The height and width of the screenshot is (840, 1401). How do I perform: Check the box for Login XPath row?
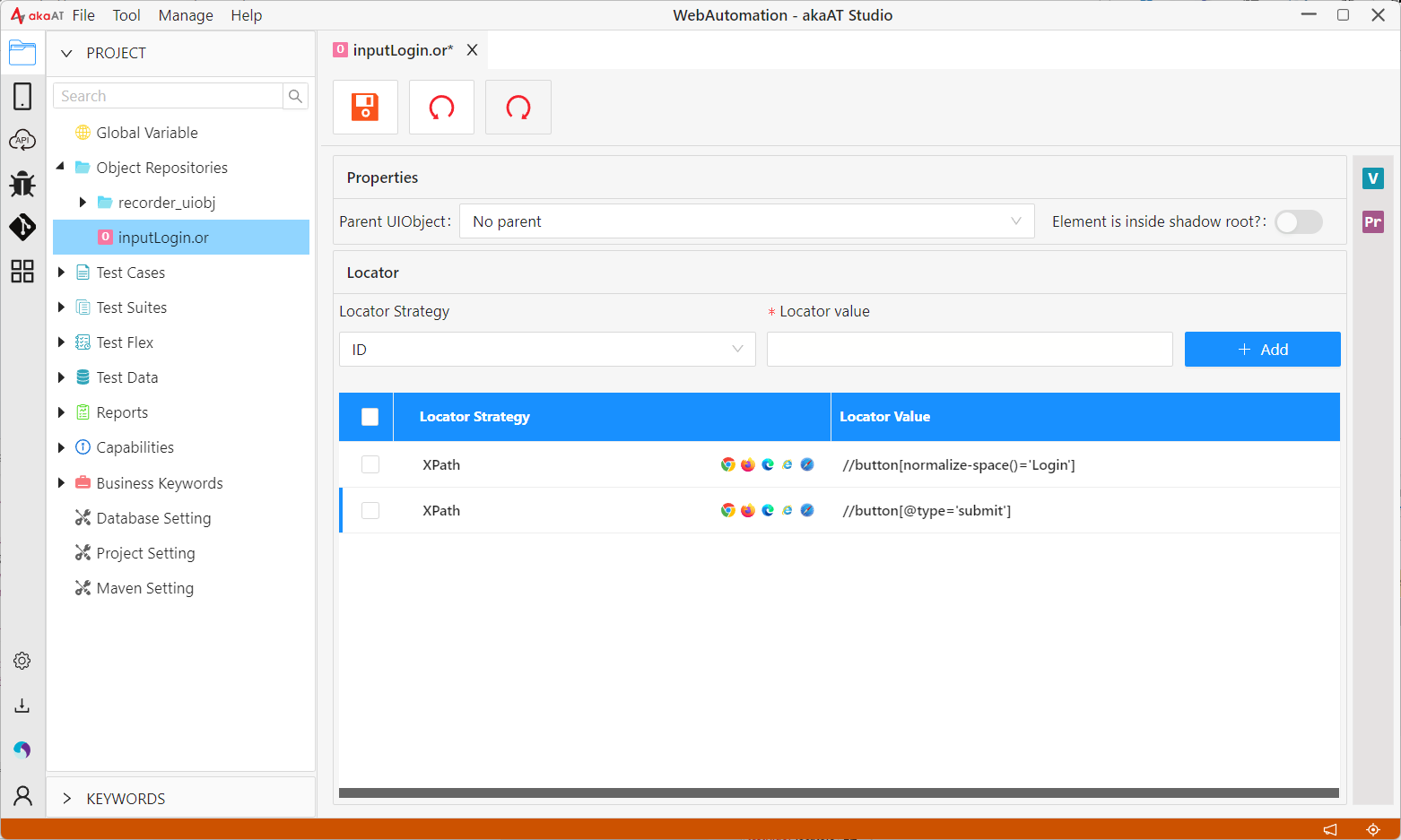click(370, 464)
